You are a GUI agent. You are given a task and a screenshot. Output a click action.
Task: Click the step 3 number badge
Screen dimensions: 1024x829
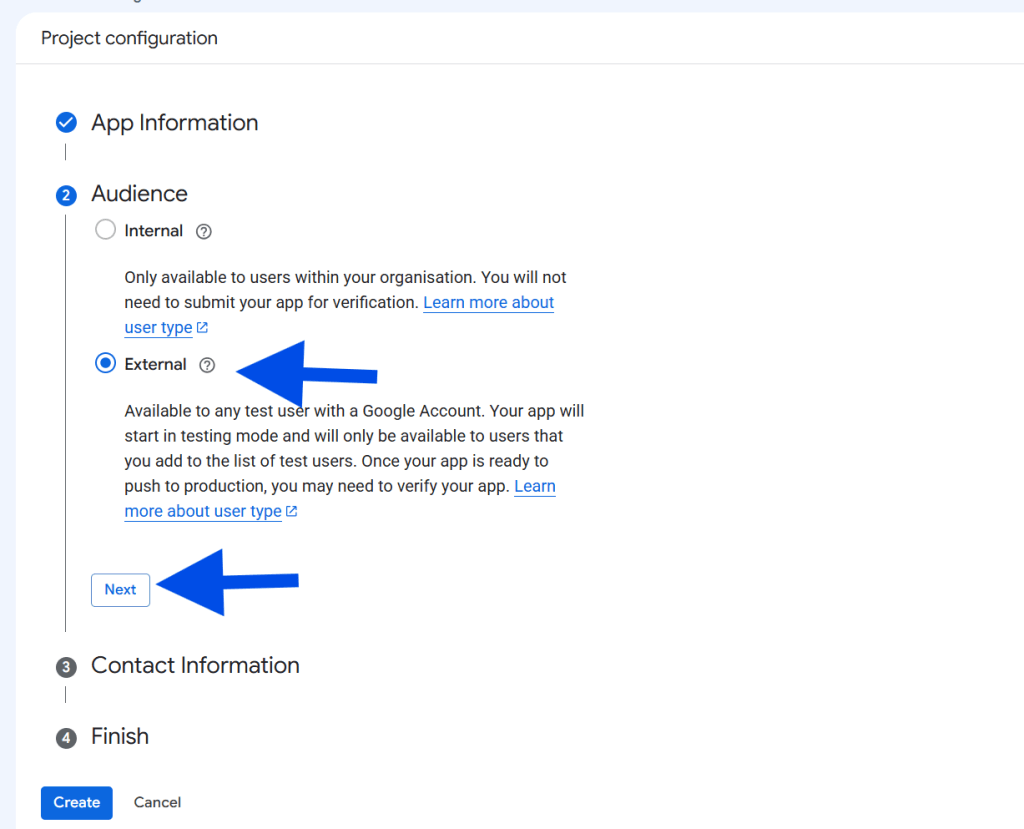click(66, 667)
